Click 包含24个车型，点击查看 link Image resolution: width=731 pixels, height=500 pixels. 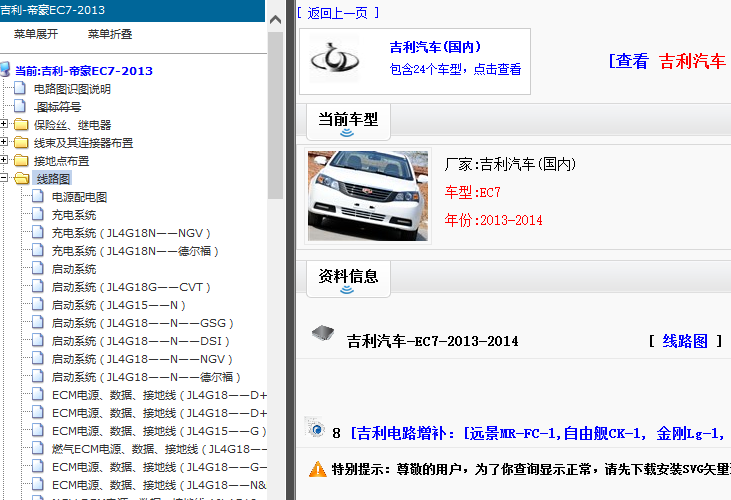coord(455,69)
